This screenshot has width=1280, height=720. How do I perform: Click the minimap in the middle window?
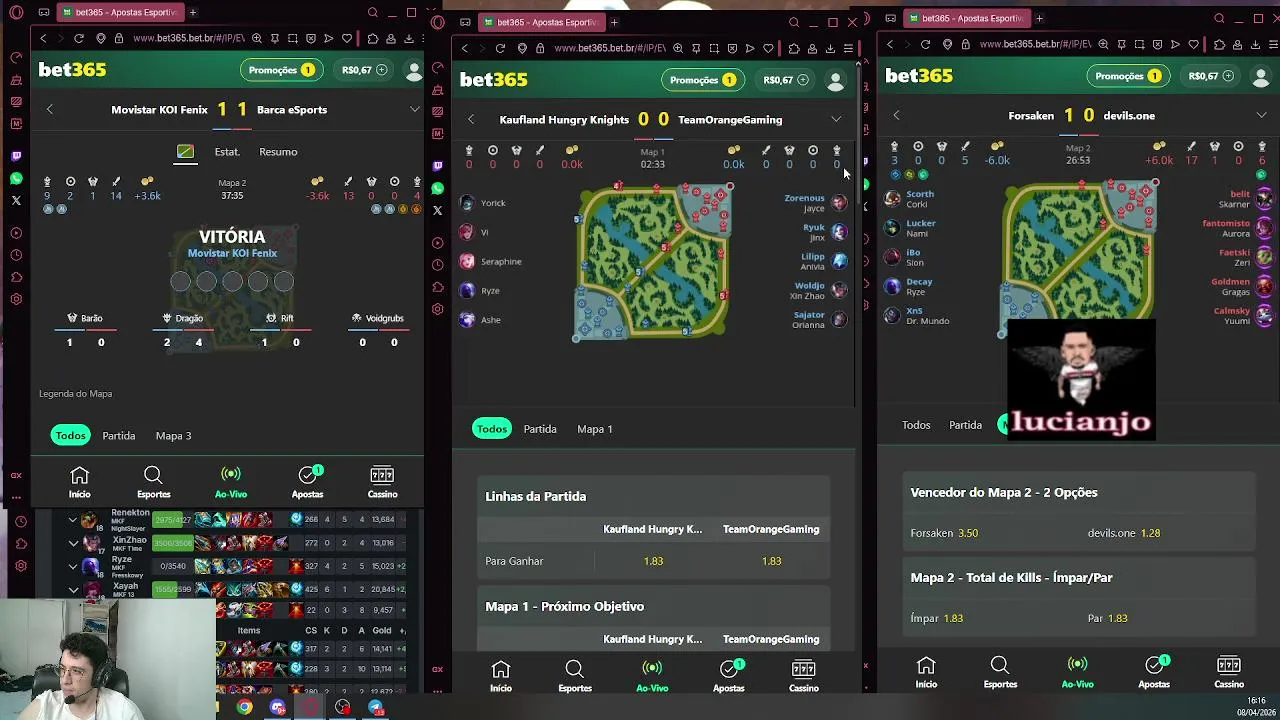tap(654, 262)
